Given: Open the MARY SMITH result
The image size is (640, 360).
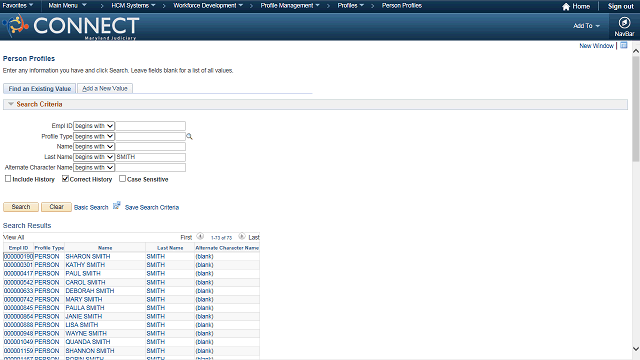Looking at the screenshot, I should pos(84,299).
